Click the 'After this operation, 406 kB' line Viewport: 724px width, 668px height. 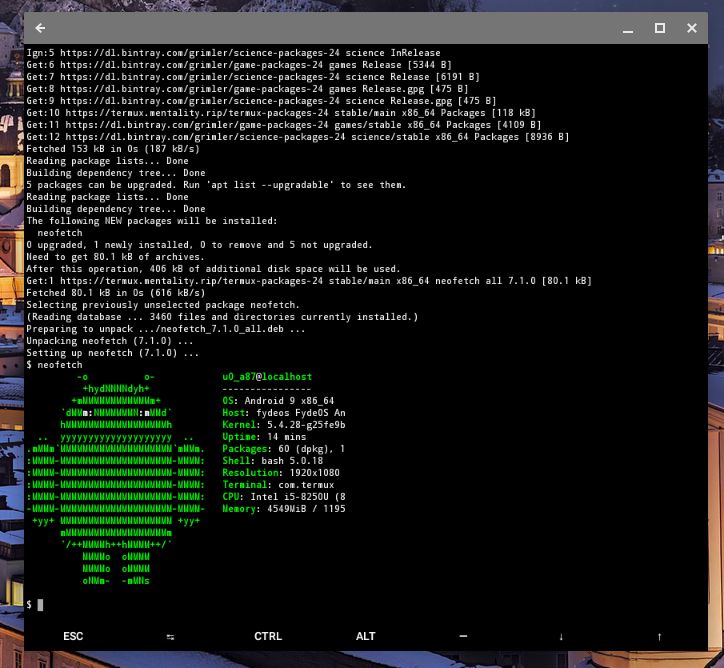tap(213, 269)
